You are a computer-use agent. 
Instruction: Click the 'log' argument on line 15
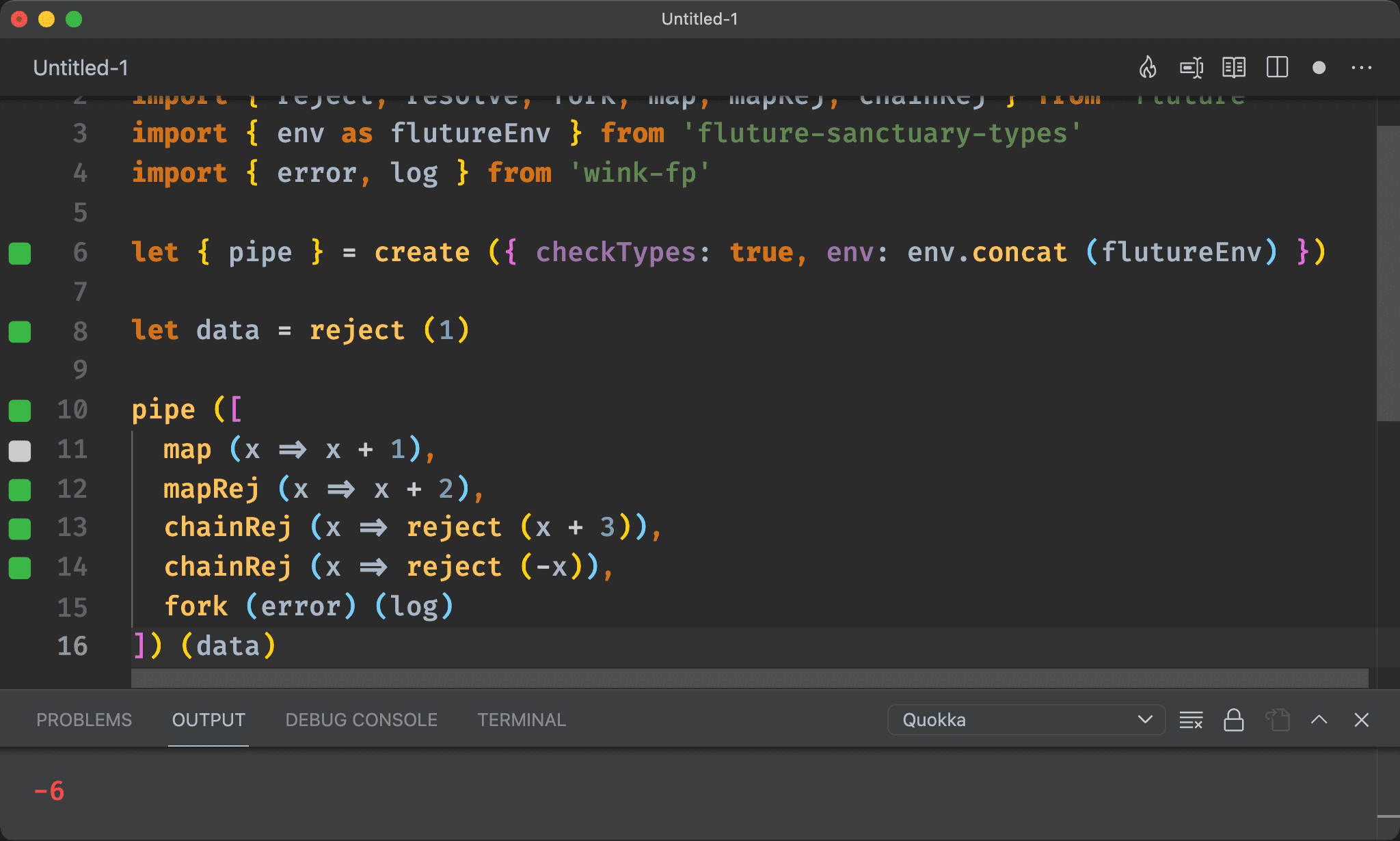pyautogui.click(x=414, y=607)
